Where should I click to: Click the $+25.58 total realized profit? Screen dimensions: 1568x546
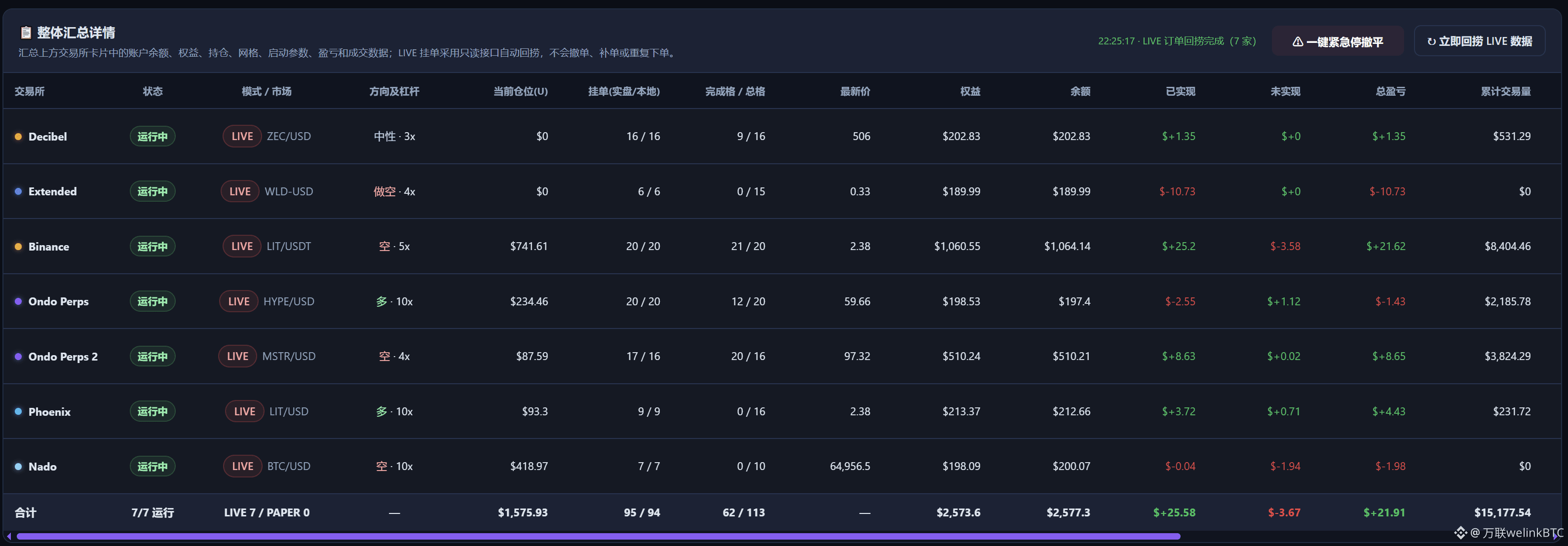pos(1174,512)
